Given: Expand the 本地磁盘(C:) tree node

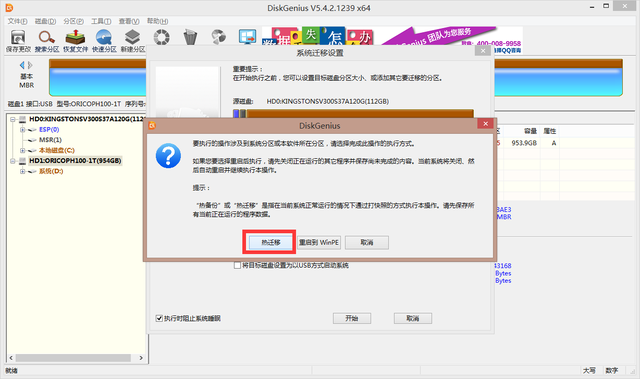Looking at the screenshot, I should 22,151.
